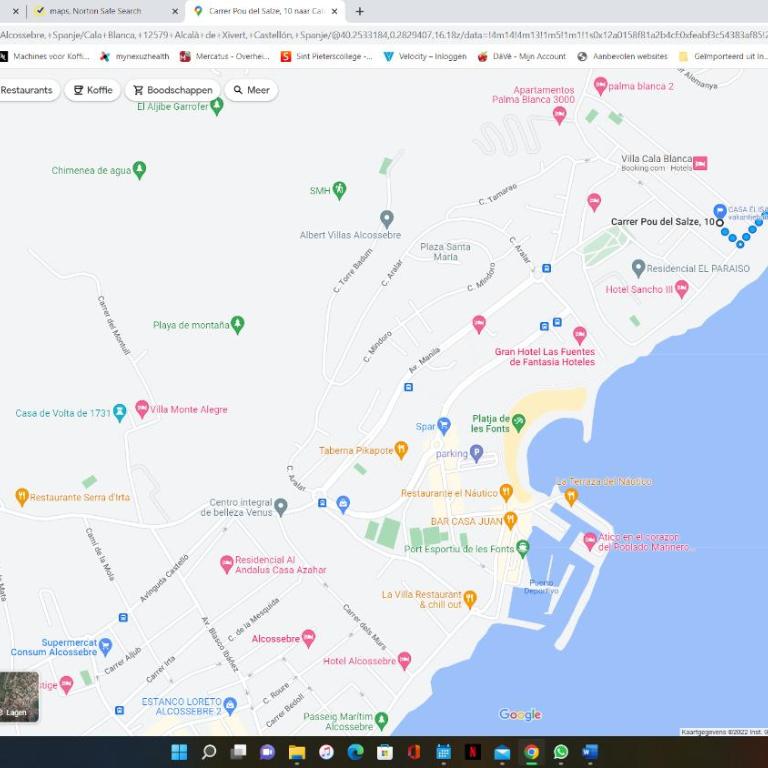
Task: Open Platja de les Fonts beach pin
Action: (518, 423)
